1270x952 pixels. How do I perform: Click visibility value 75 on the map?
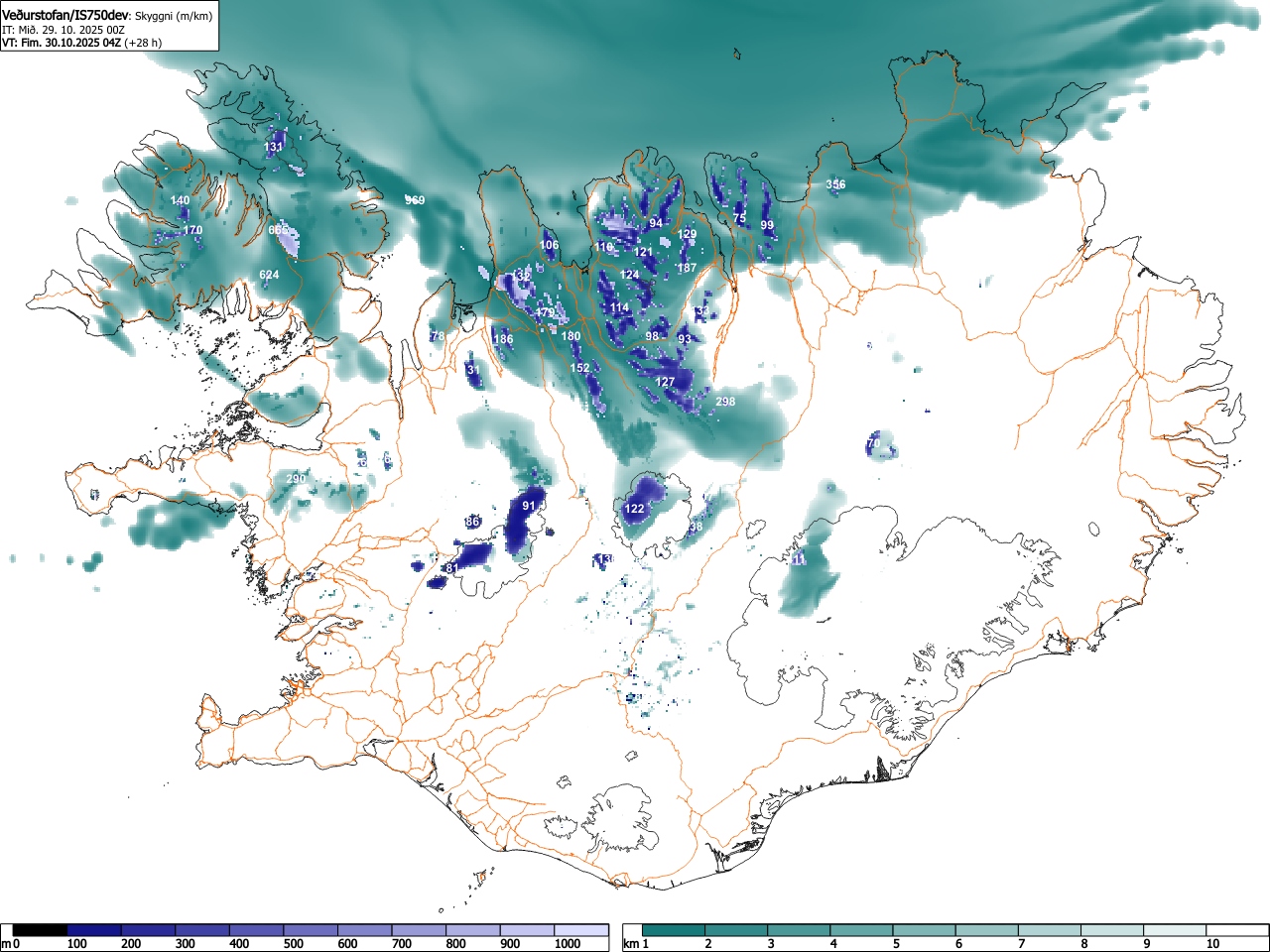click(739, 218)
